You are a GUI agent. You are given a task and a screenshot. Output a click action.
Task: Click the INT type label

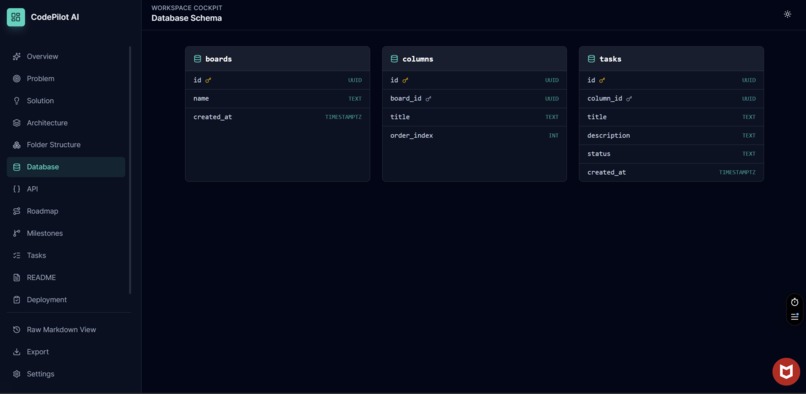(x=553, y=136)
